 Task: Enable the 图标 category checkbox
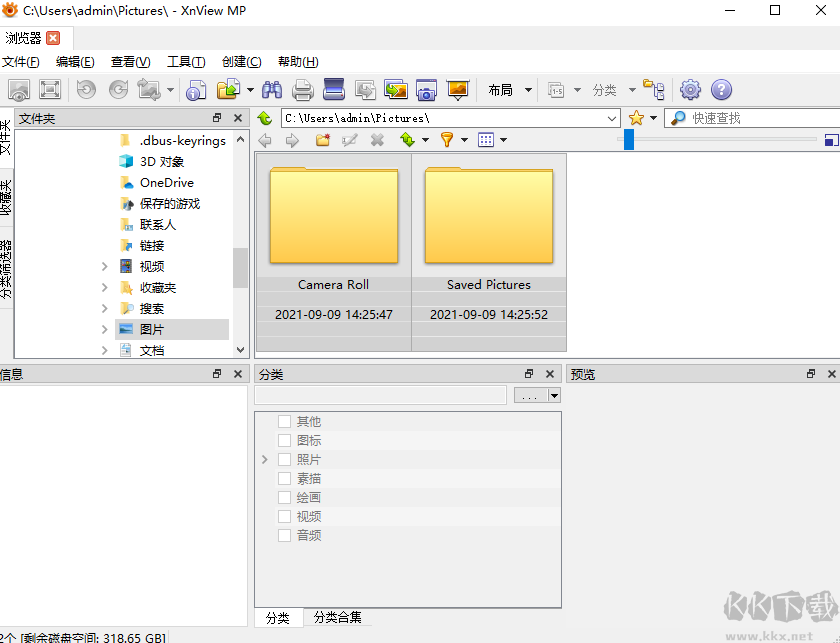pos(284,440)
